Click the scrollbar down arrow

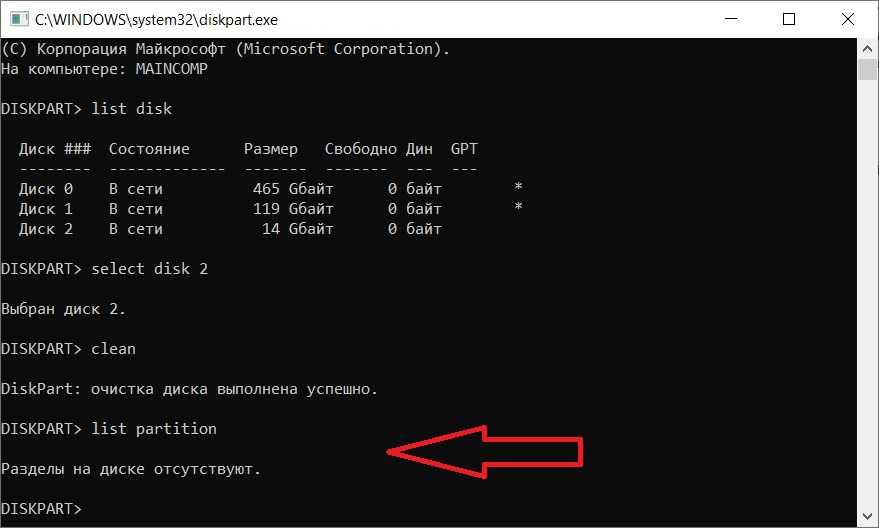(868, 517)
